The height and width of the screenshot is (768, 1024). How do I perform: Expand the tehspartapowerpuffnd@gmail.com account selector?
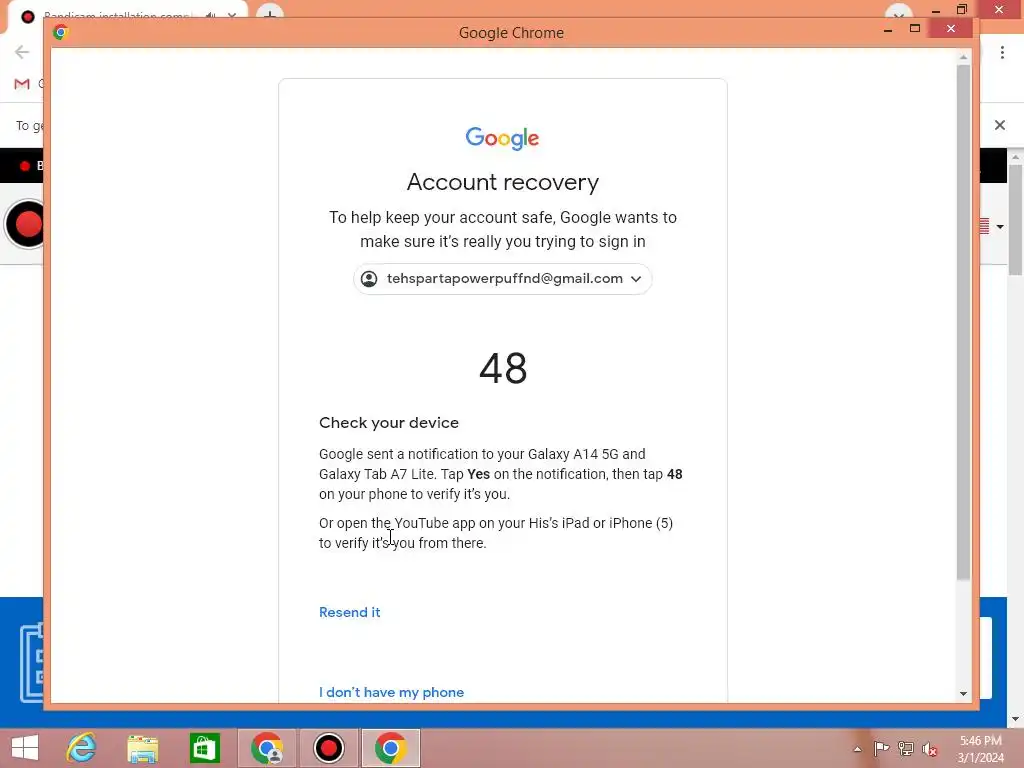[x=502, y=279]
